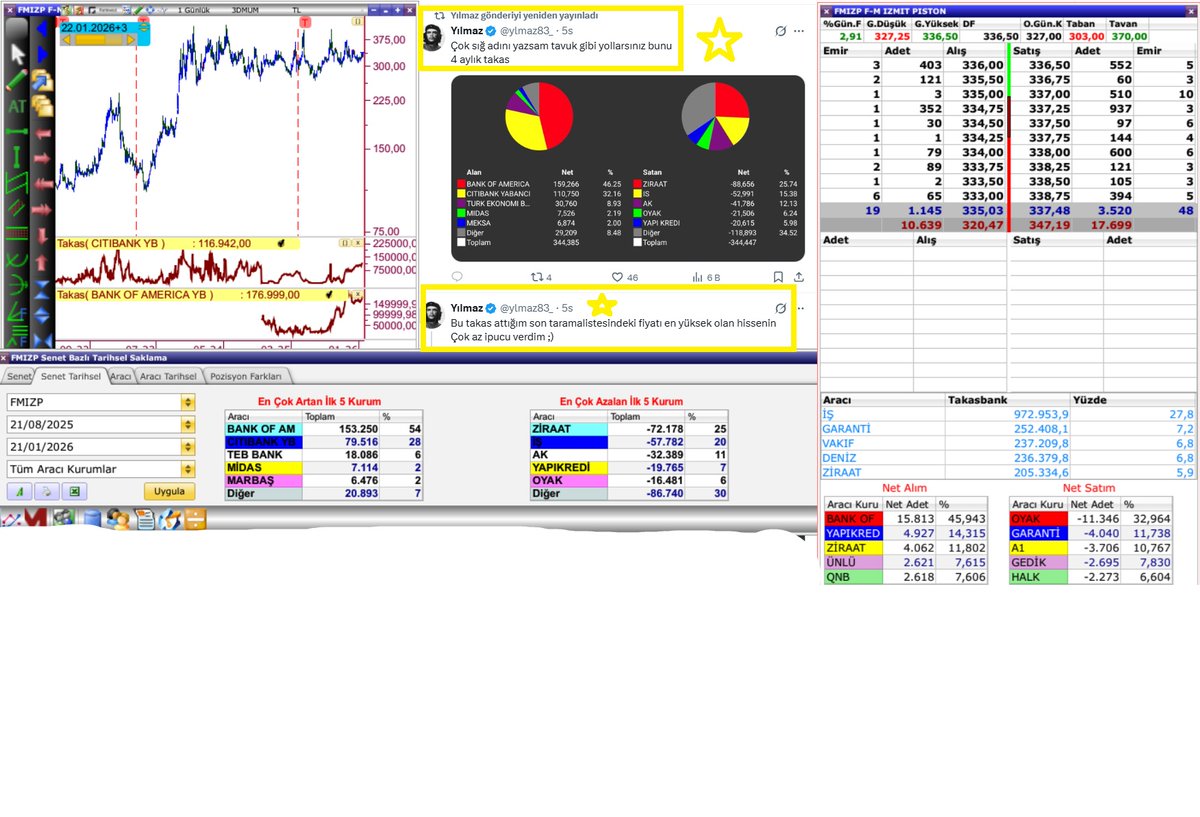Viewport: 1200px width, 817px height.
Task: Open the red M icon in bottom bar
Action: click(36, 517)
